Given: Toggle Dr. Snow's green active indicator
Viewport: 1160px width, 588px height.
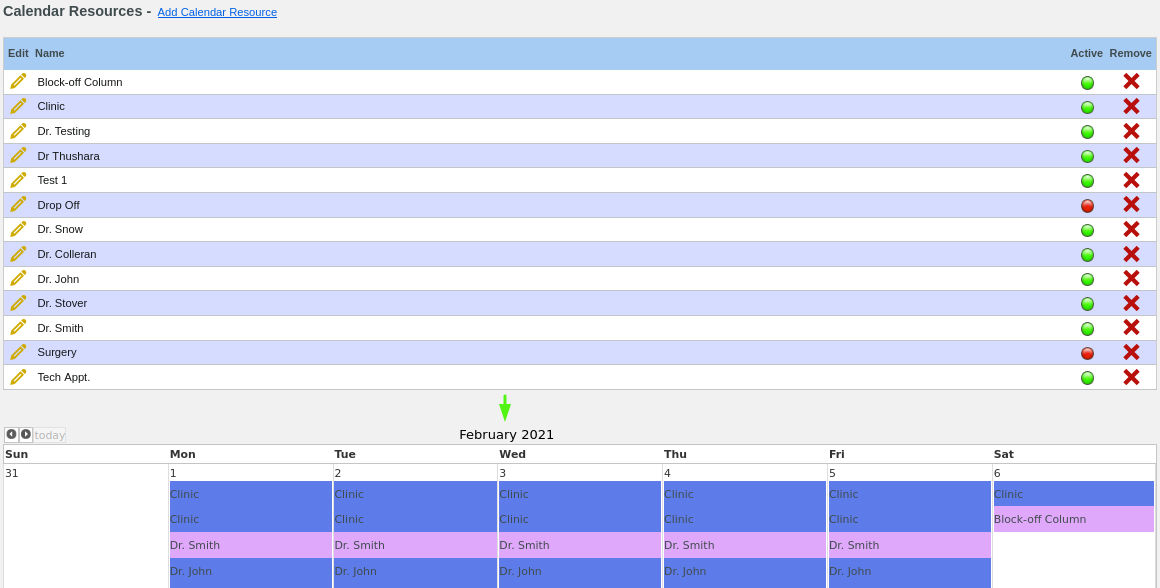Looking at the screenshot, I should 1088,230.
